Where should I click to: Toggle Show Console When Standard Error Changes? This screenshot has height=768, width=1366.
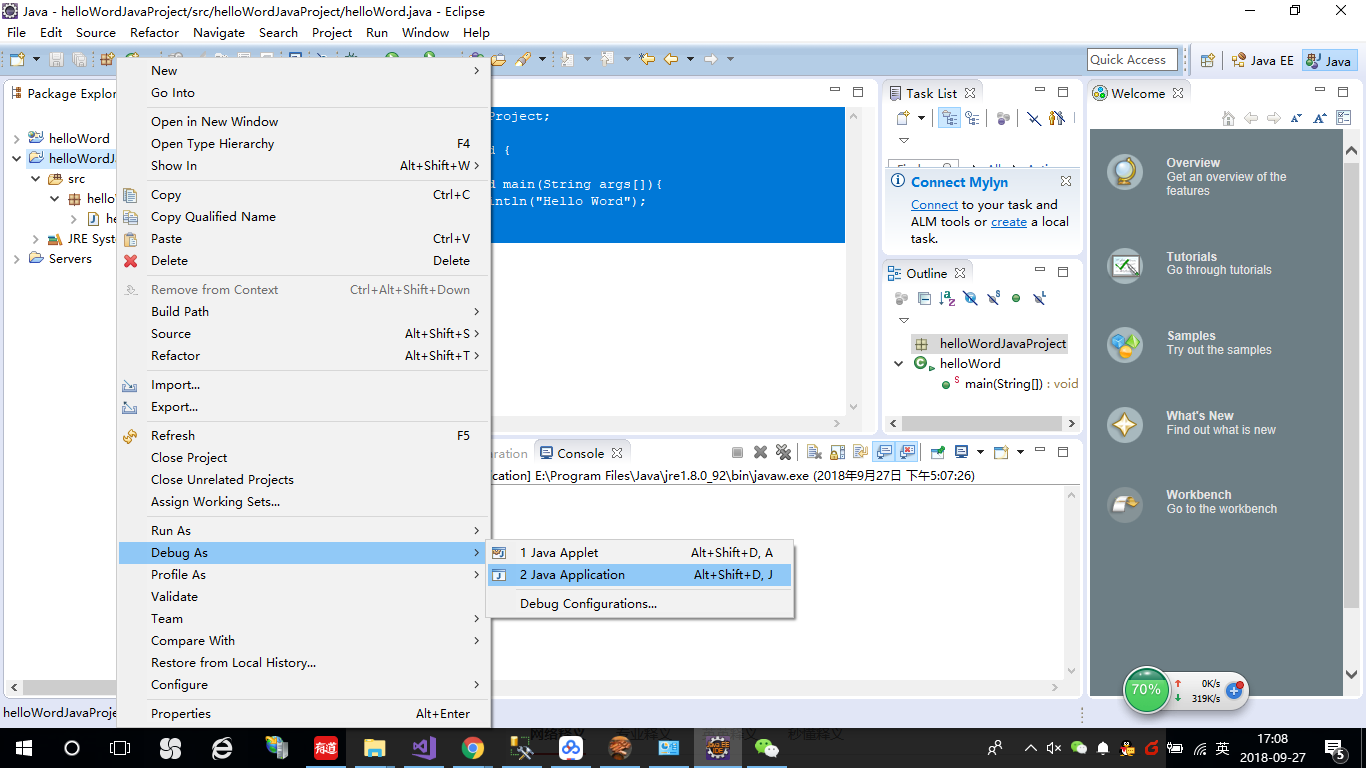pyautogui.click(x=907, y=452)
